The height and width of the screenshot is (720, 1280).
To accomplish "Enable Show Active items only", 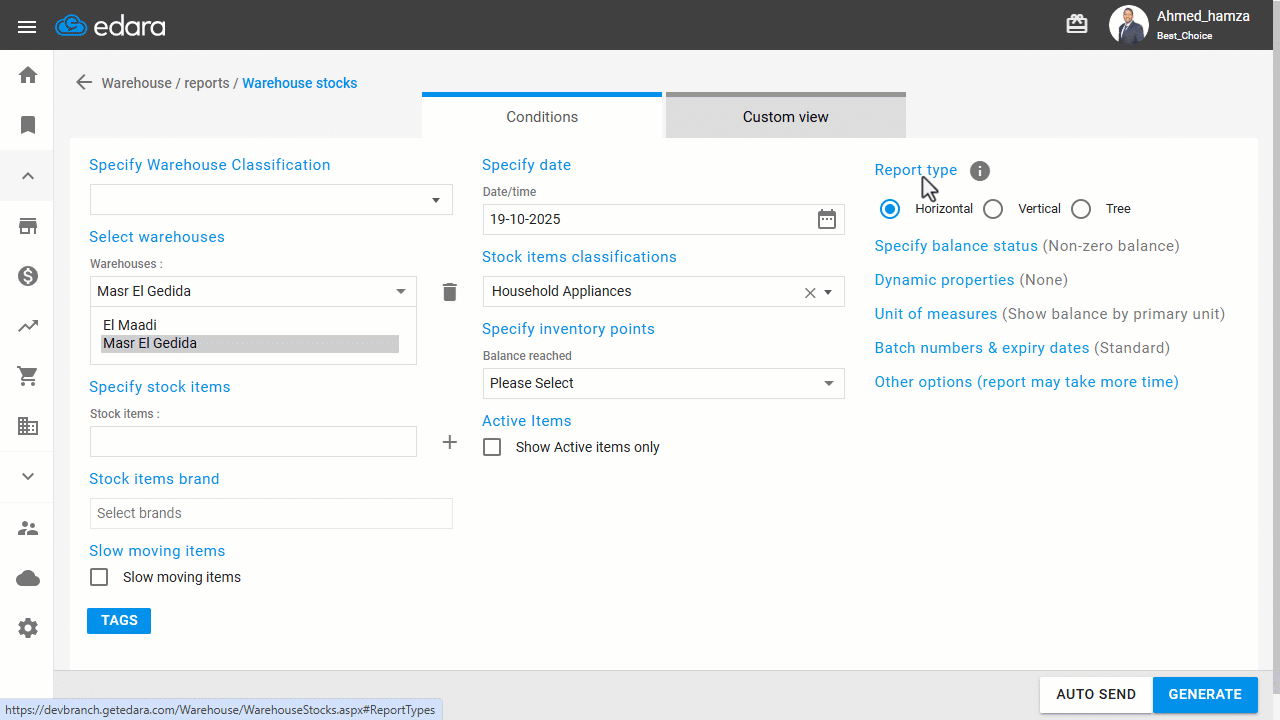I will click(x=492, y=447).
